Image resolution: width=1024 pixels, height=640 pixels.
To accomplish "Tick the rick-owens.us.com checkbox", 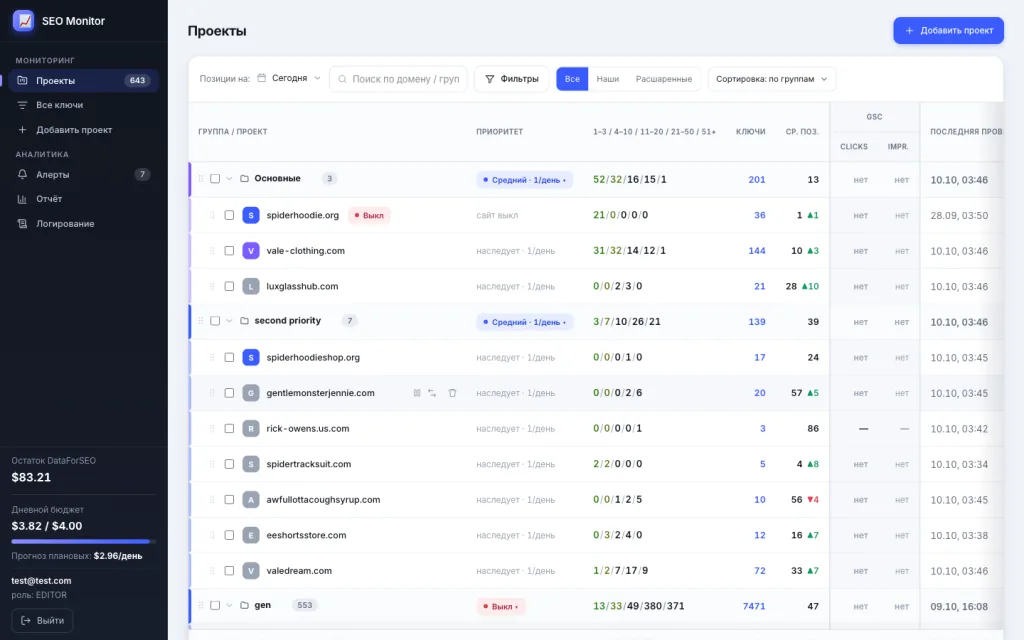I will pos(229,428).
